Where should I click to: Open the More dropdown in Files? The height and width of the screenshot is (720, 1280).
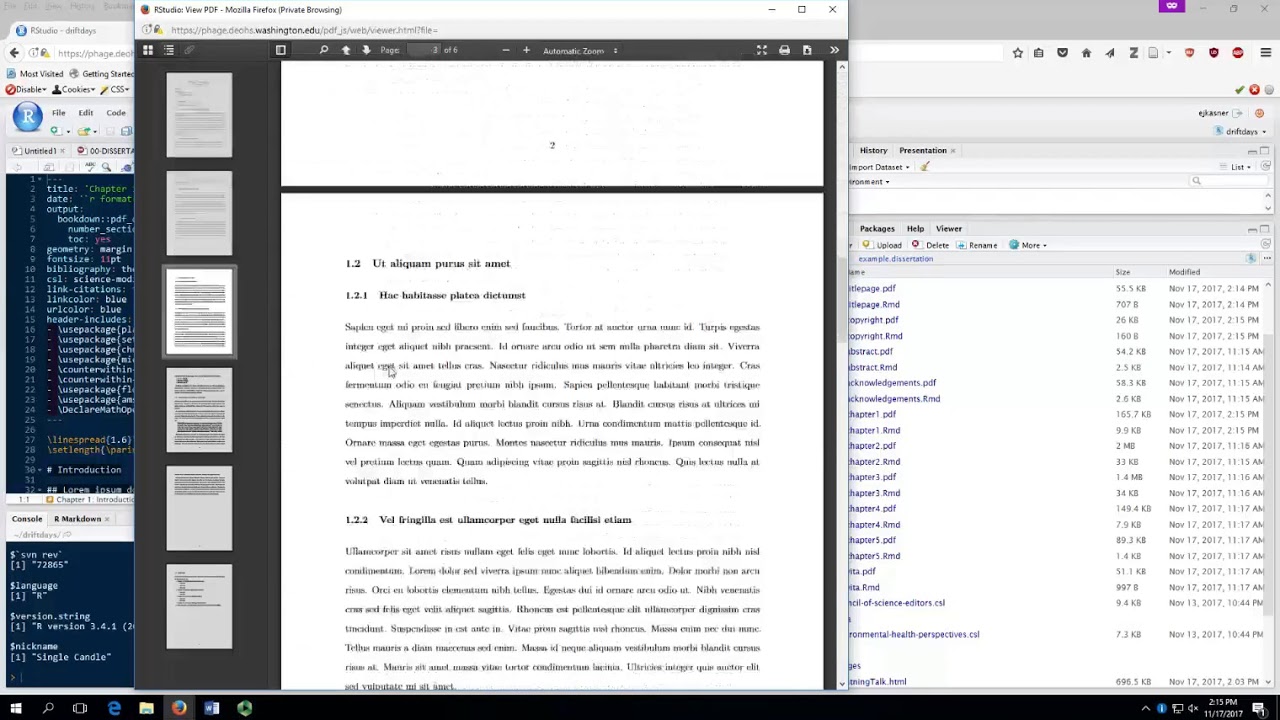[x=1027, y=245]
